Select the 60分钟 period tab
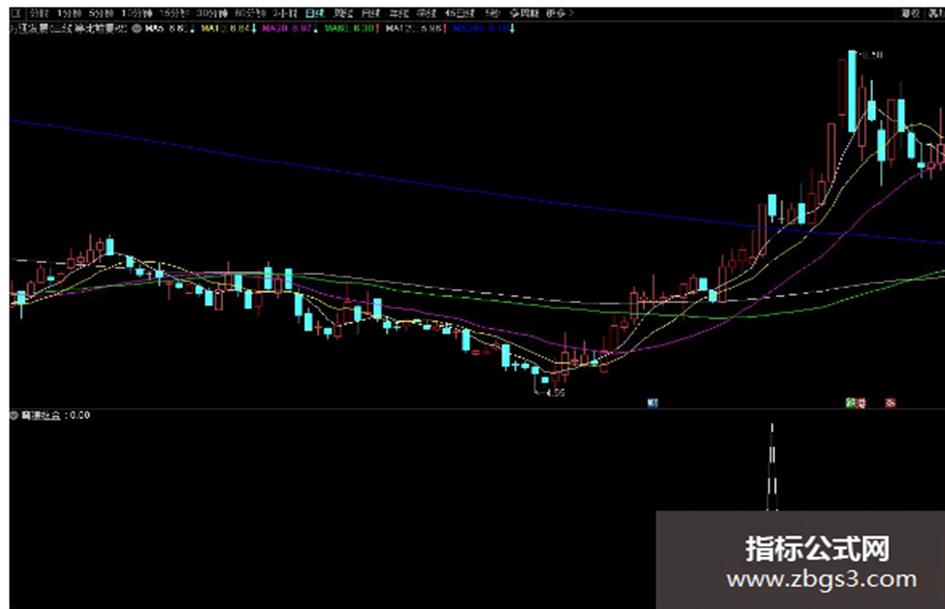This screenshot has width=945, height=609. point(250,13)
